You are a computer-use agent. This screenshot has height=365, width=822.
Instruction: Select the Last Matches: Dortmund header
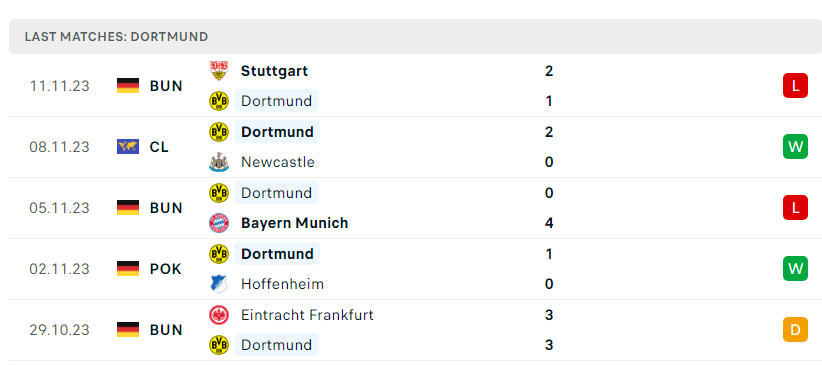coord(415,37)
